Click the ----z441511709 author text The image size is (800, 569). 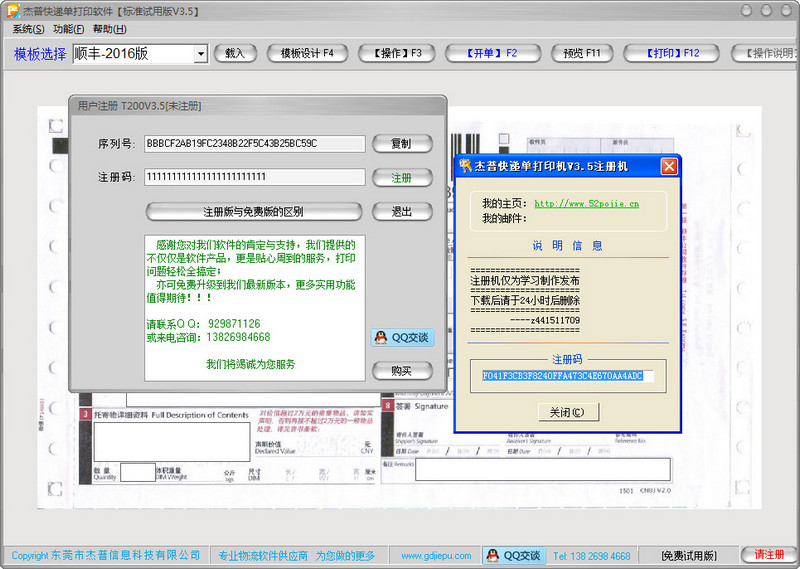coord(545,320)
